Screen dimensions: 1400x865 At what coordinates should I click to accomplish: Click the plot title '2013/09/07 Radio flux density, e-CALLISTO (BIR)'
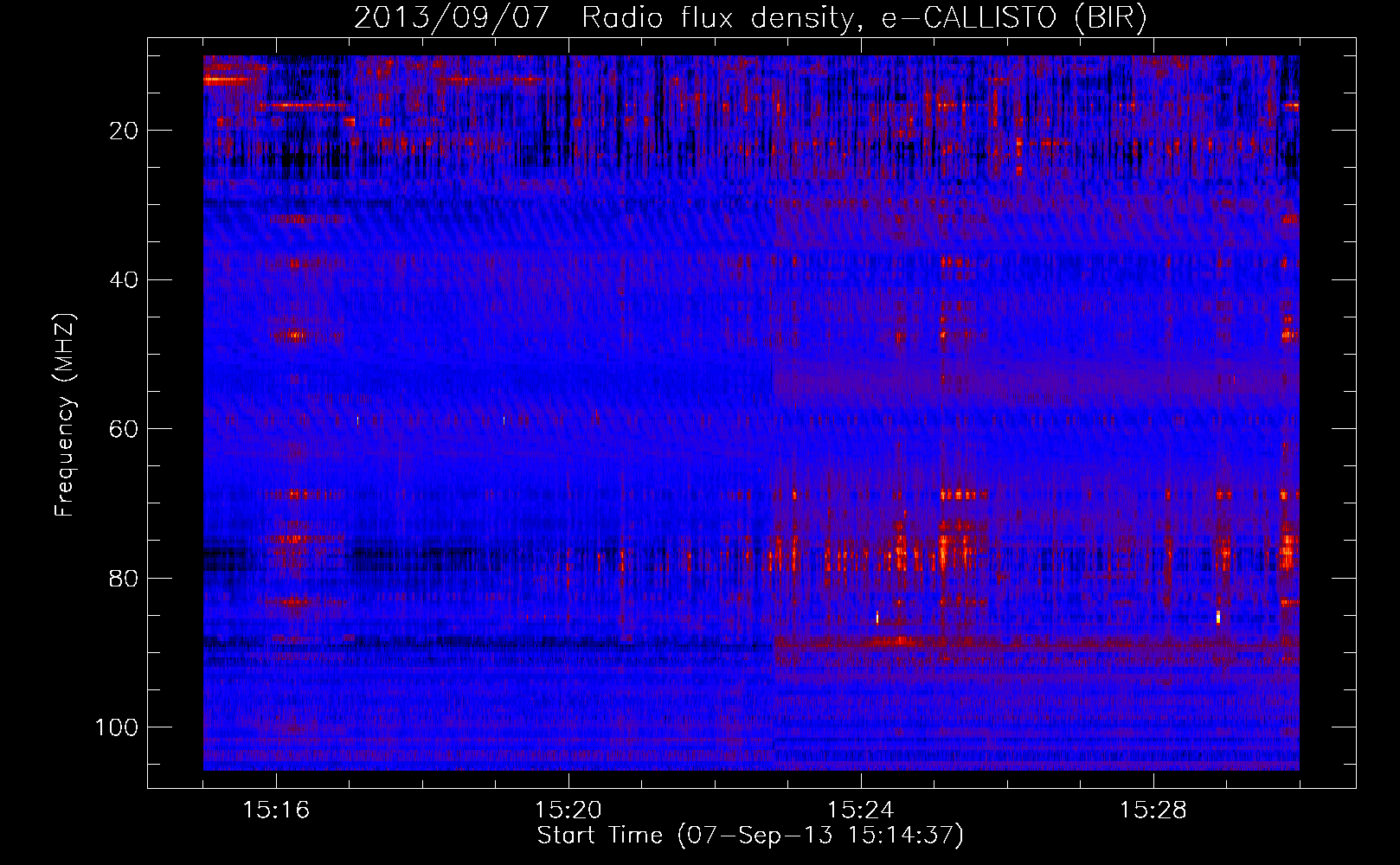(x=750, y=18)
